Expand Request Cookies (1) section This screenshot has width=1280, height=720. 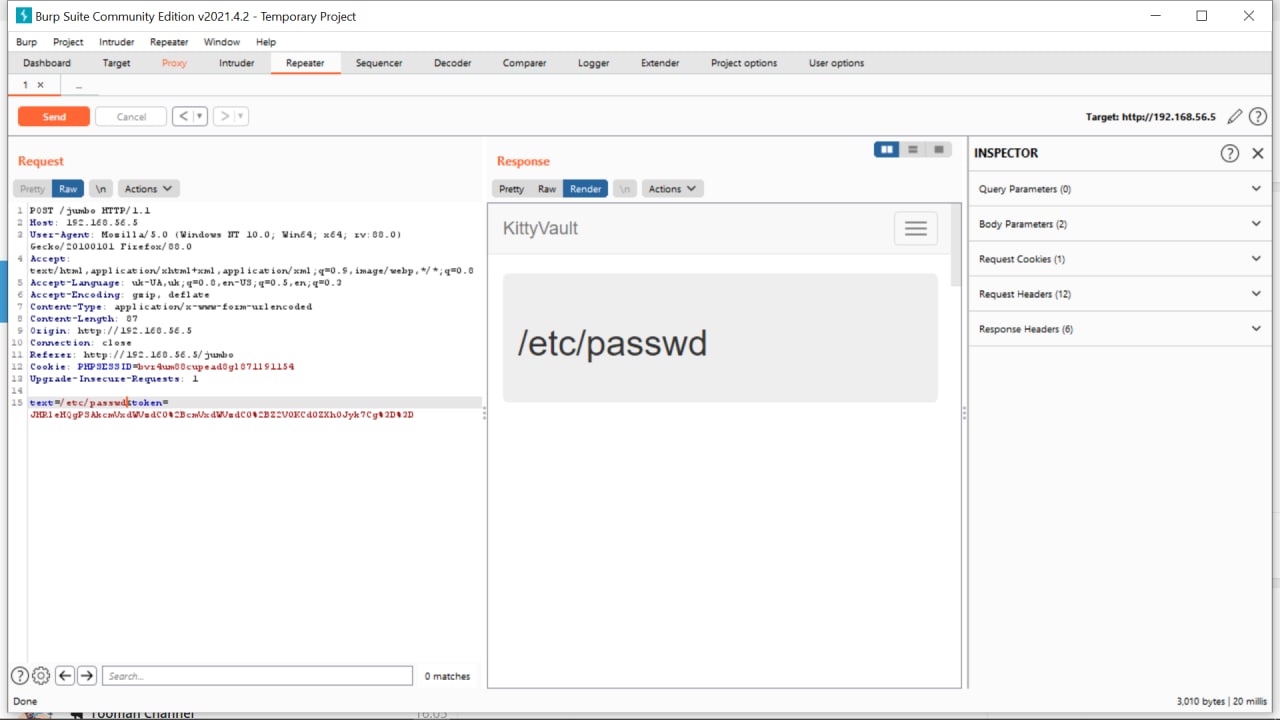click(1119, 259)
